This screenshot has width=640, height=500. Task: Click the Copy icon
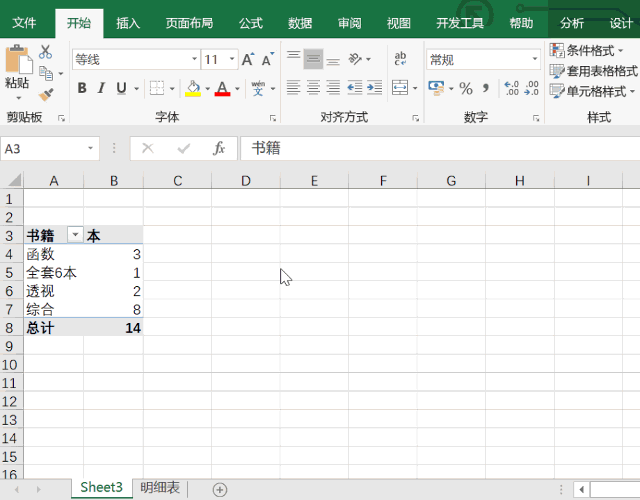[x=46, y=73]
